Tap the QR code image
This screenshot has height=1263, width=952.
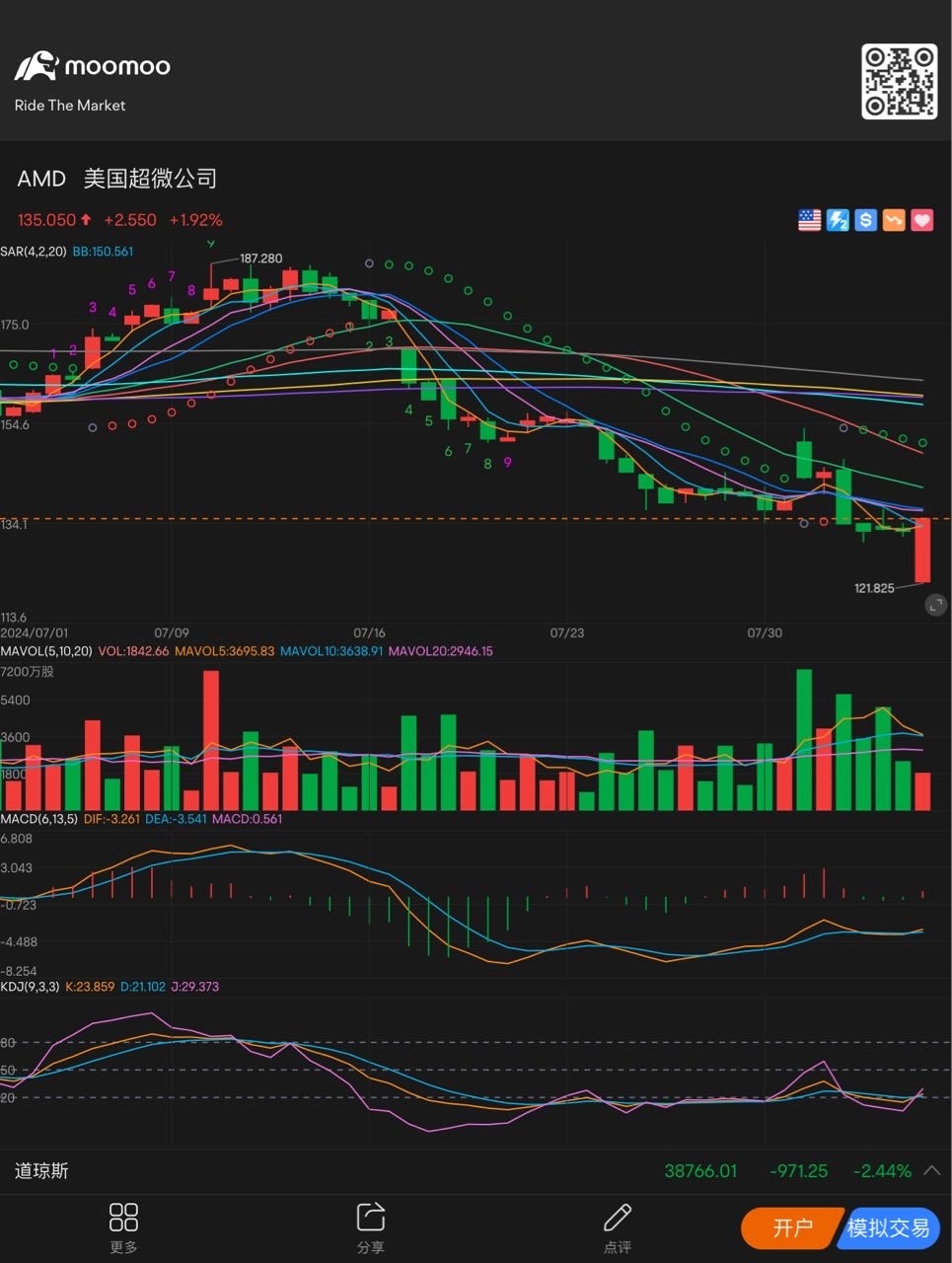[x=899, y=81]
